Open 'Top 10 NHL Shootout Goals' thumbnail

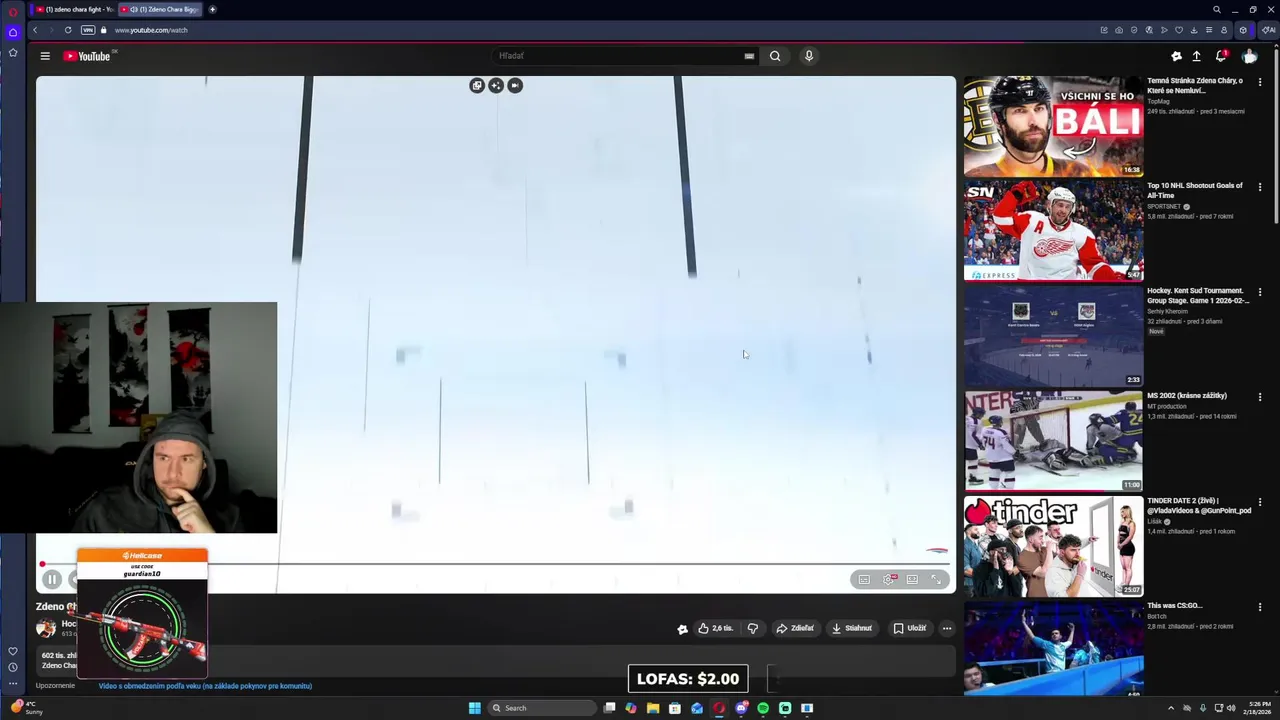tap(1053, 231)
